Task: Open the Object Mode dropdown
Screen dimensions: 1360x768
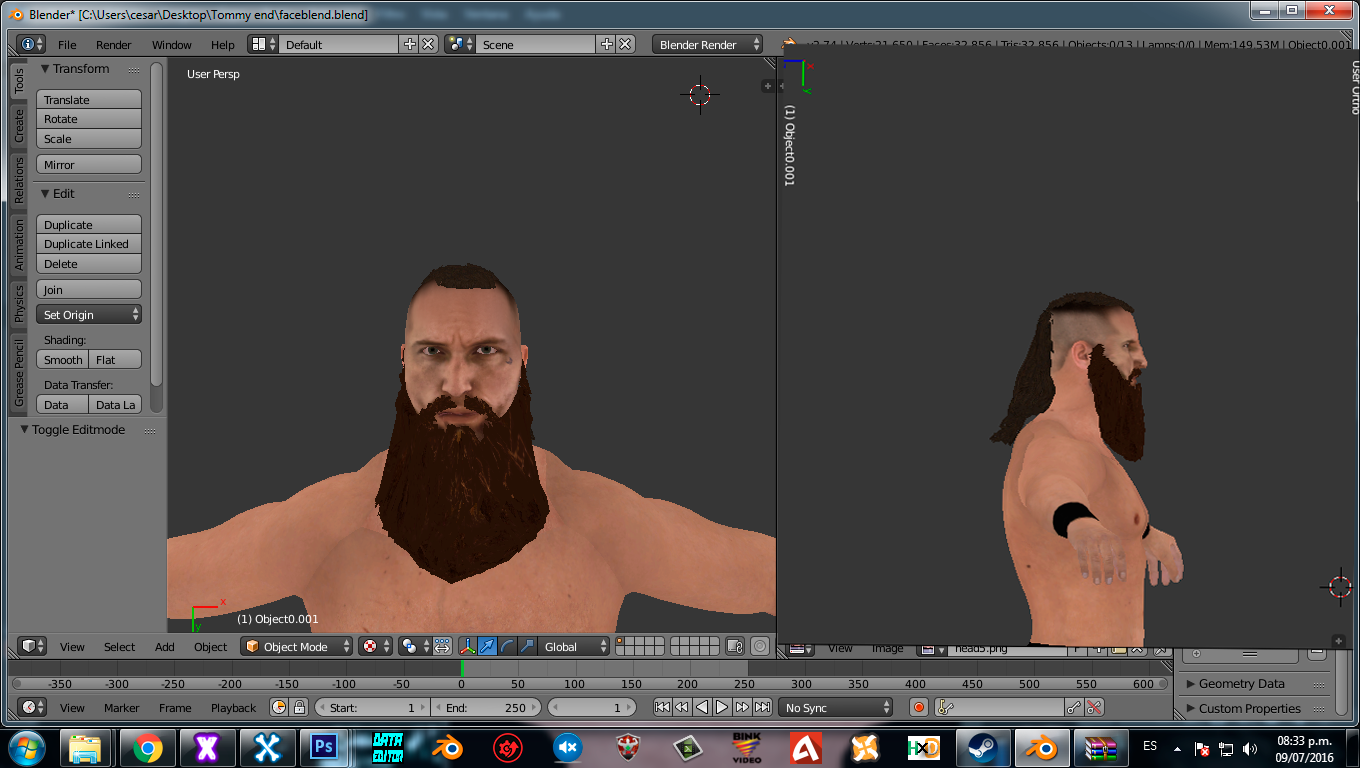Action: [x=296, y=646]
